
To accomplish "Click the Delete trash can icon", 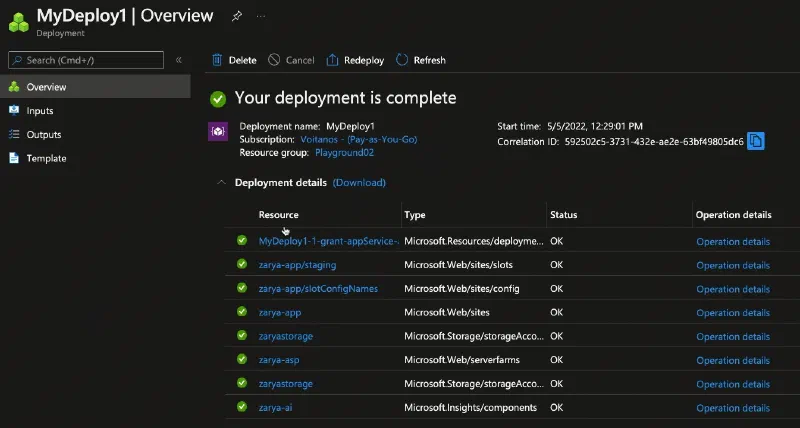I will (x=217, y=60).
